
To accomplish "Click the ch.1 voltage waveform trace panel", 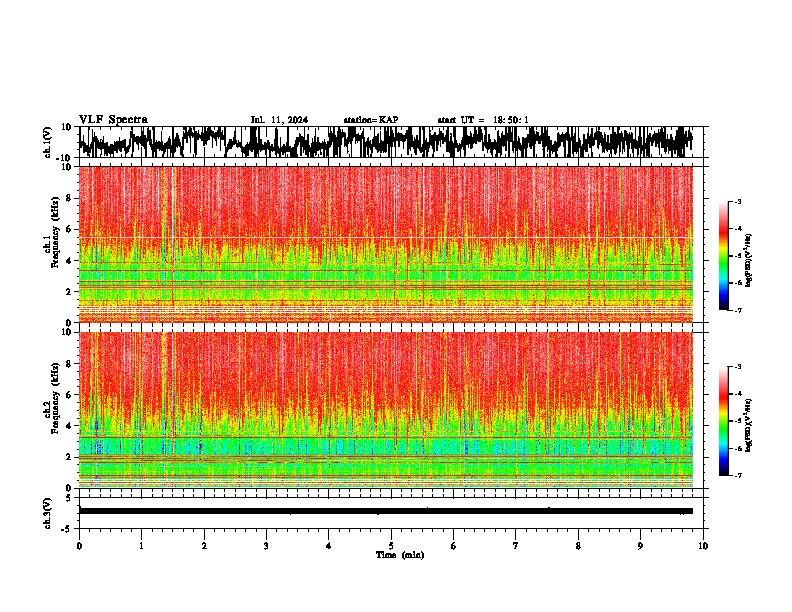I will point(391,142).
